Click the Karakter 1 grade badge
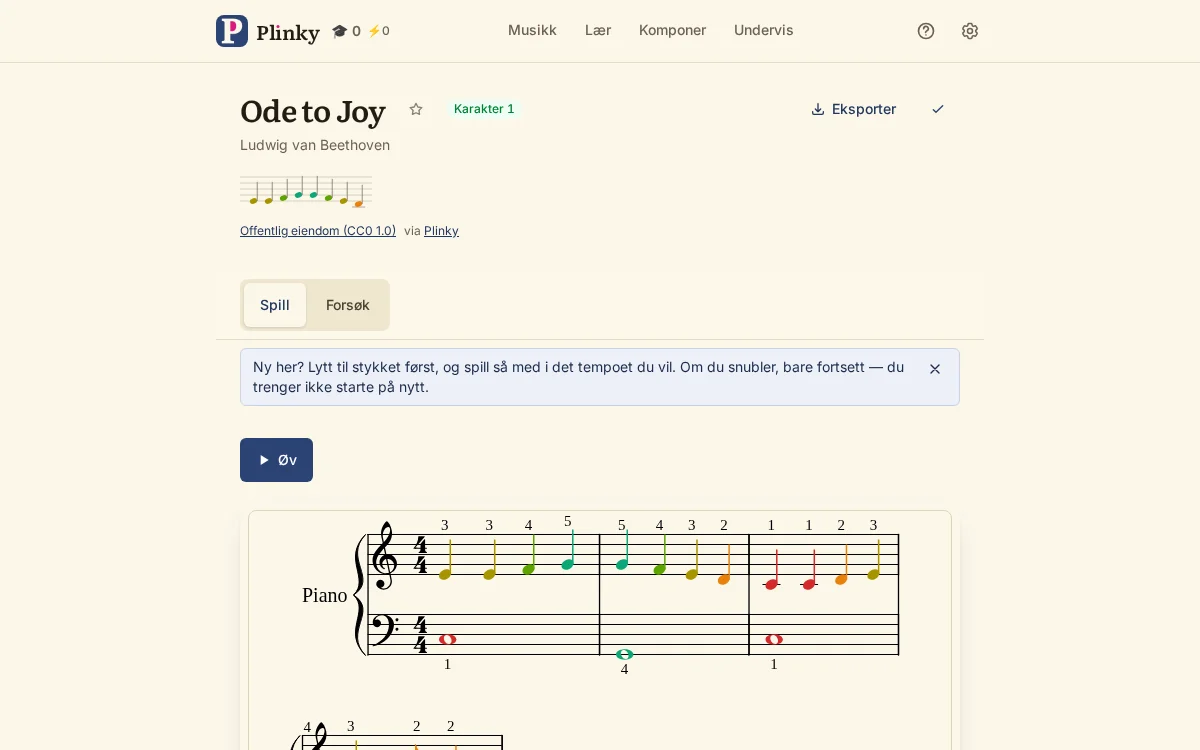 pyautogui.click(x=484, y=109)
